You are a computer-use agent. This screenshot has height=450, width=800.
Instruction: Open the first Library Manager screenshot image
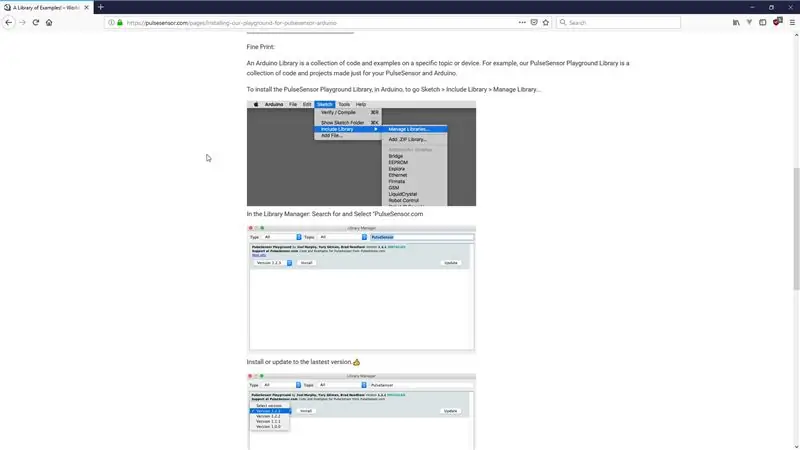(x=361, y=288)
